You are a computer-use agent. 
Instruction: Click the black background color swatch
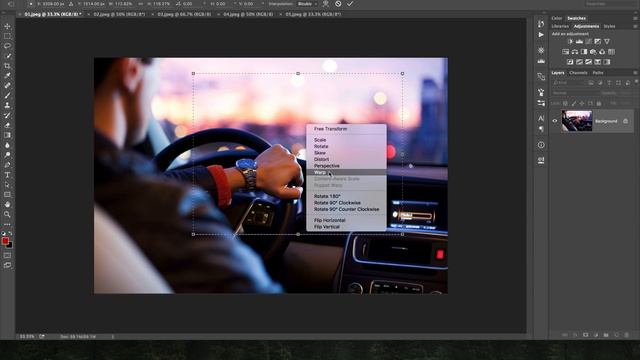click(x=10, y=246)
